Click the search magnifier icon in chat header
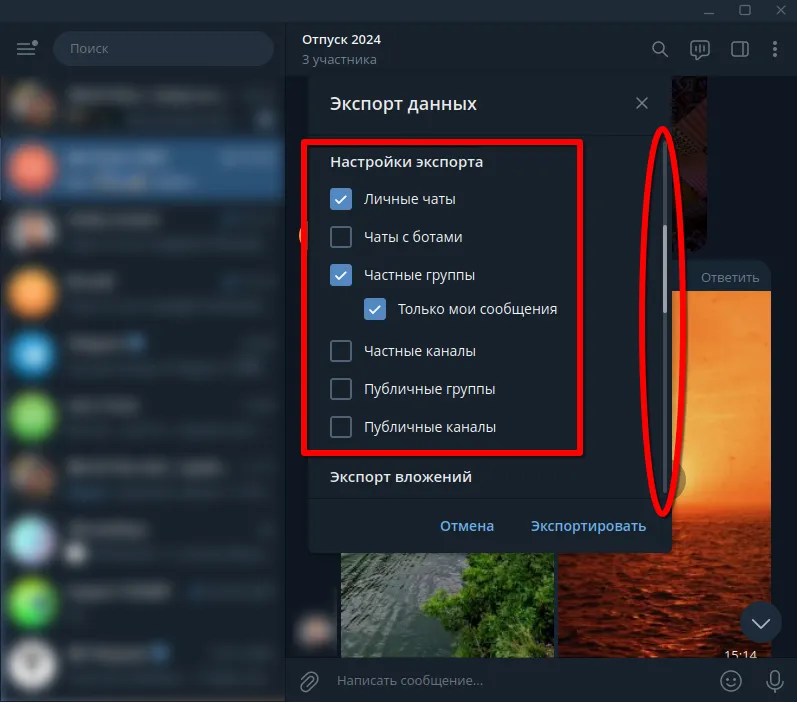 click(660, 49)
